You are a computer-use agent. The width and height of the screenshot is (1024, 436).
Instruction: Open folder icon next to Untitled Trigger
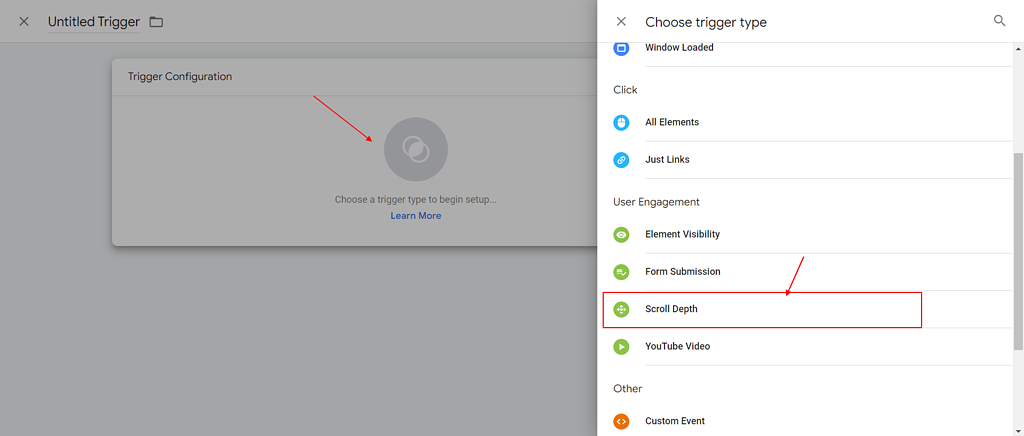156,22
